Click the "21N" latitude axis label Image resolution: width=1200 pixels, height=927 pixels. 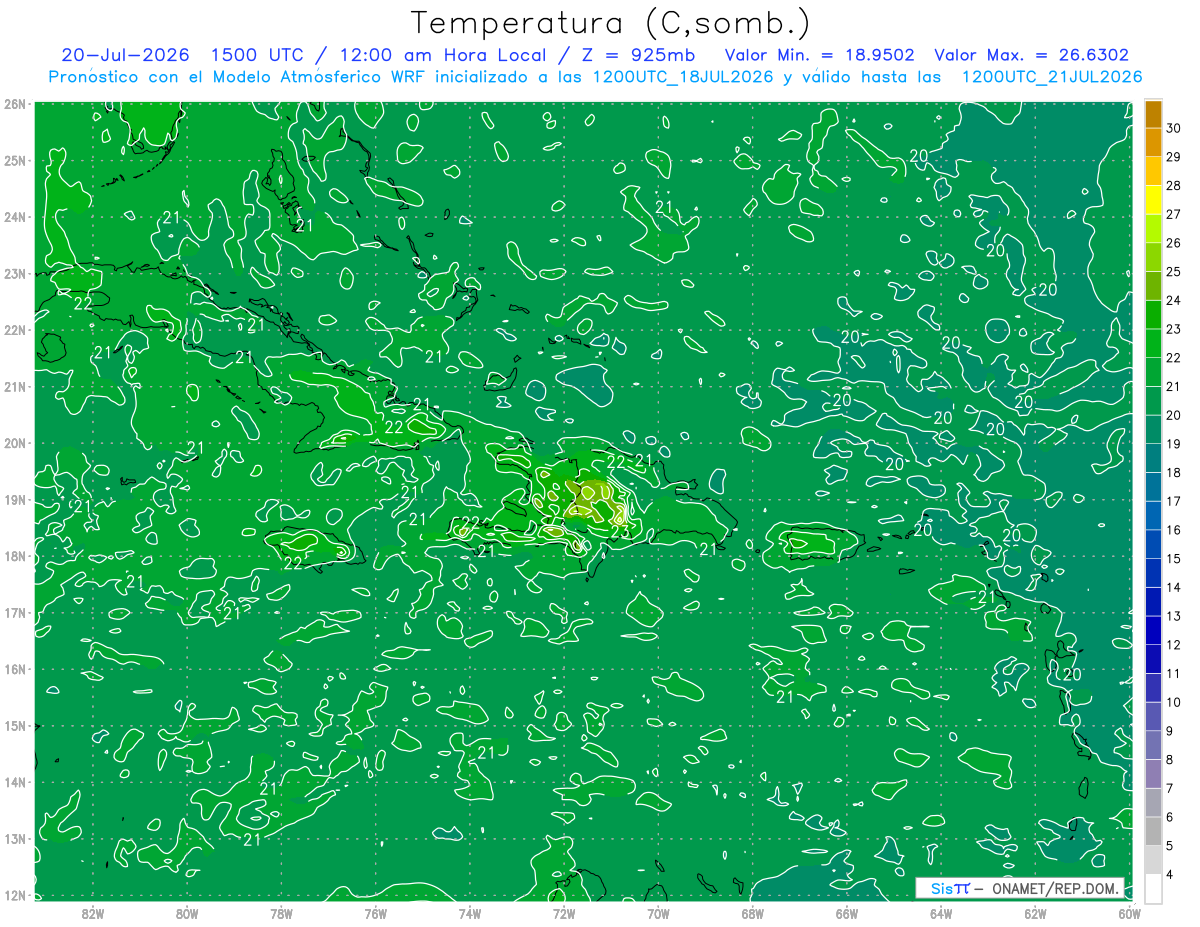(x=14, y=386)
